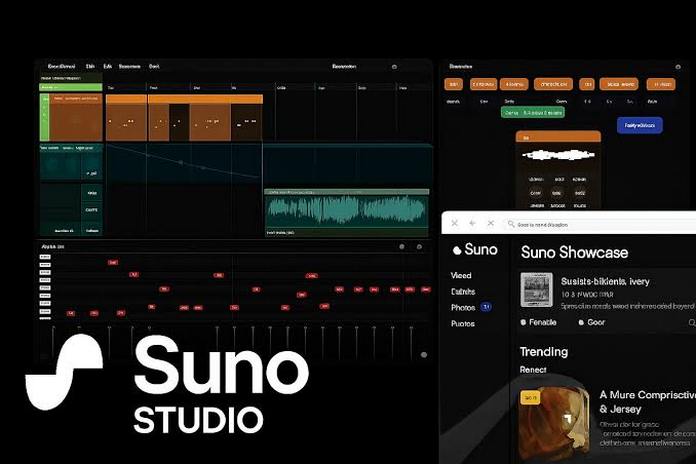696x464 pixels.
Task: Click the green bar above the orange track header
Action: pos(71,87)
